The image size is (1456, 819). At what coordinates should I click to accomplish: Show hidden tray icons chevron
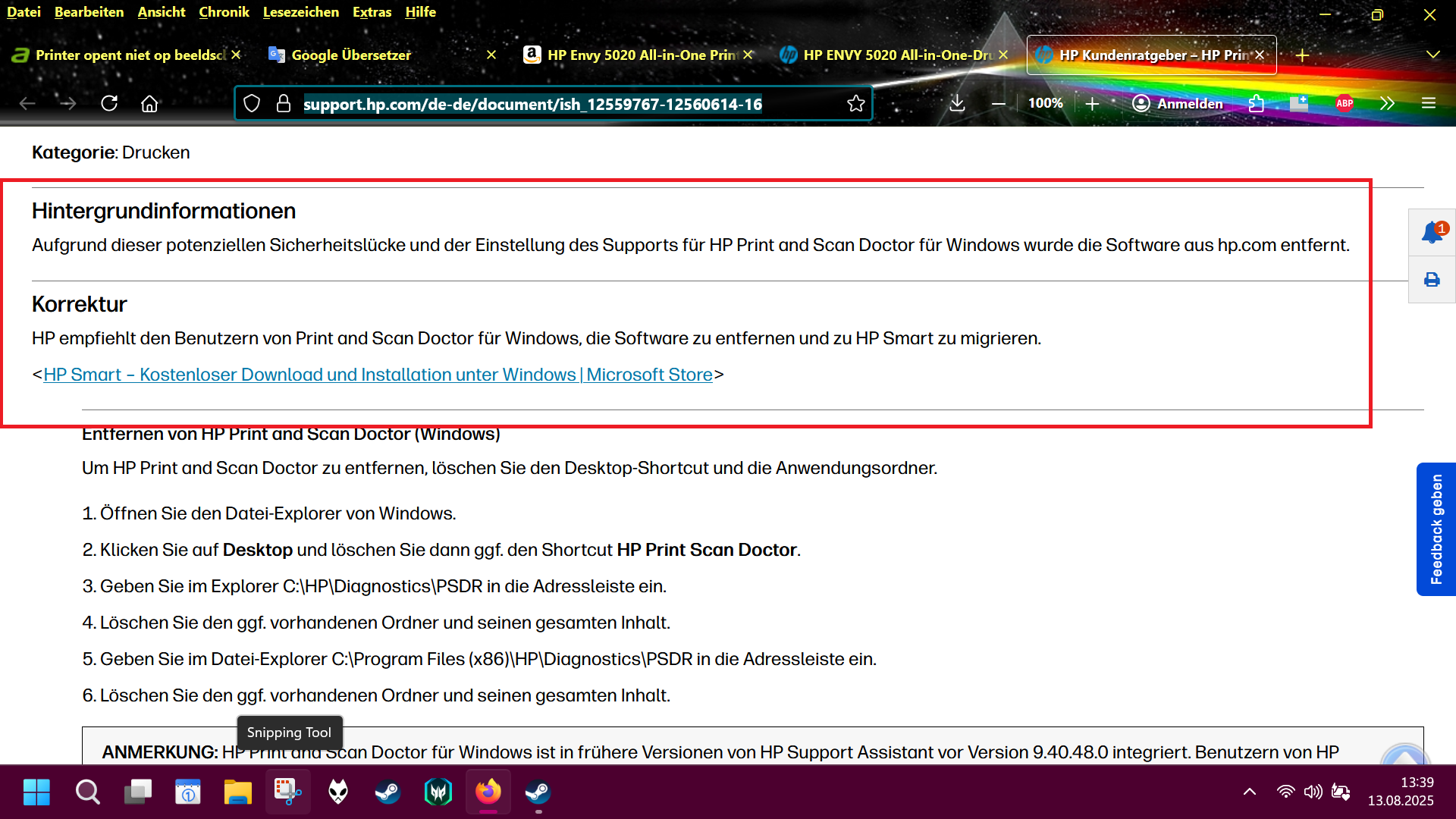click(x=1250, y=792)
